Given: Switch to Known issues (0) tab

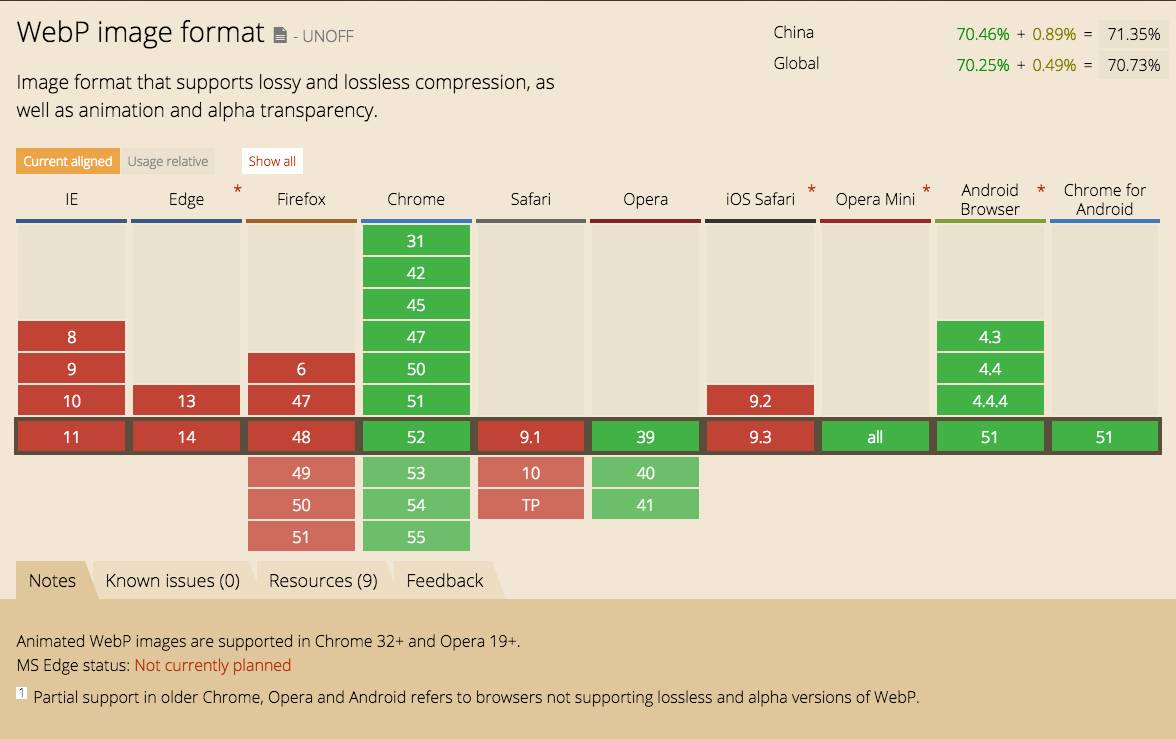Looking at the screenshot, I should (172, 581).
